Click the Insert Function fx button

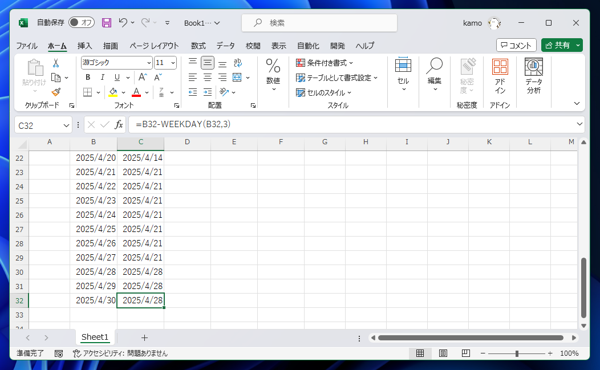(x=119, y=124)
